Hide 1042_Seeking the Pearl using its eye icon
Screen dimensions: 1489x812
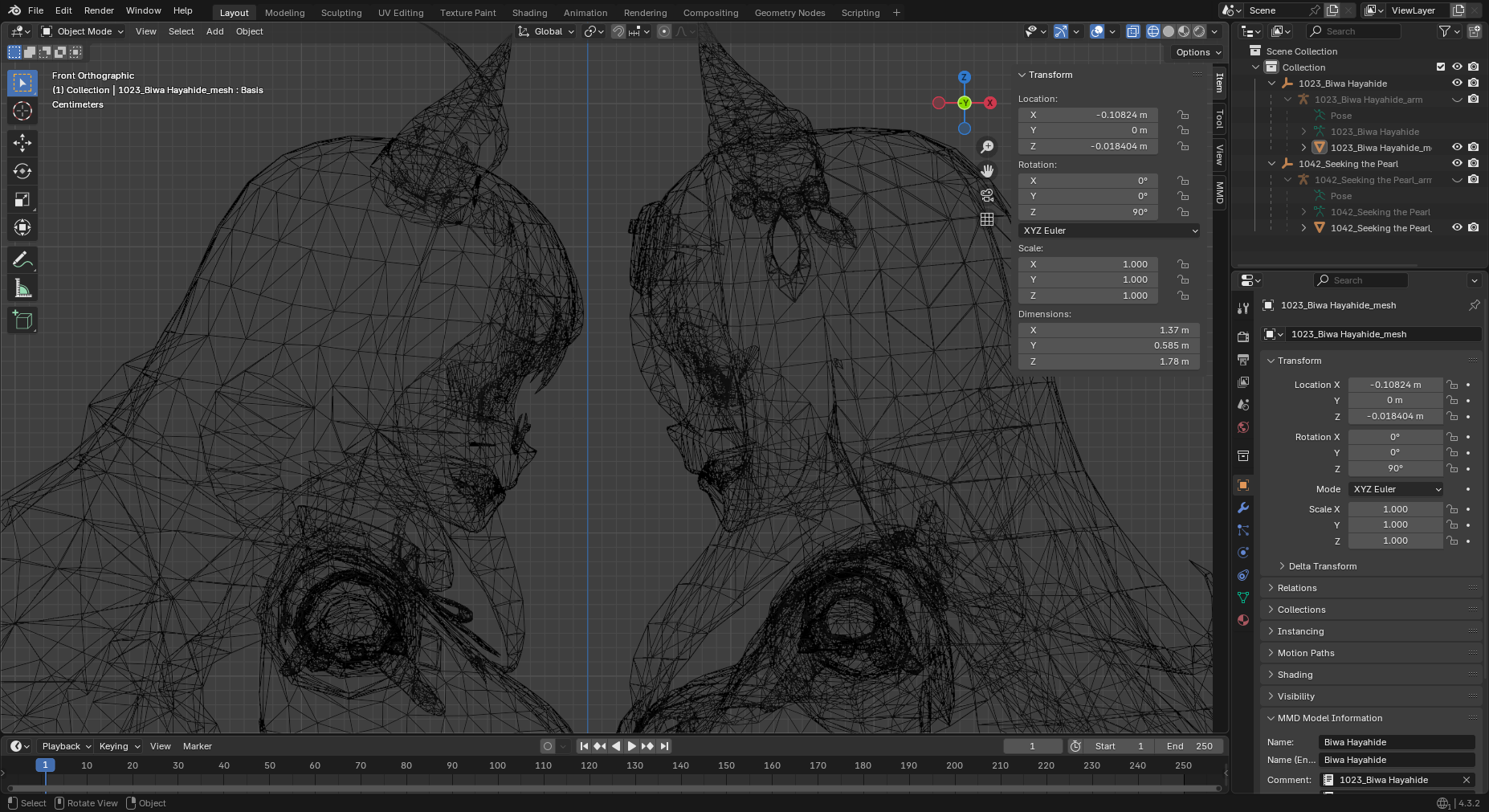pos(1457,164)
